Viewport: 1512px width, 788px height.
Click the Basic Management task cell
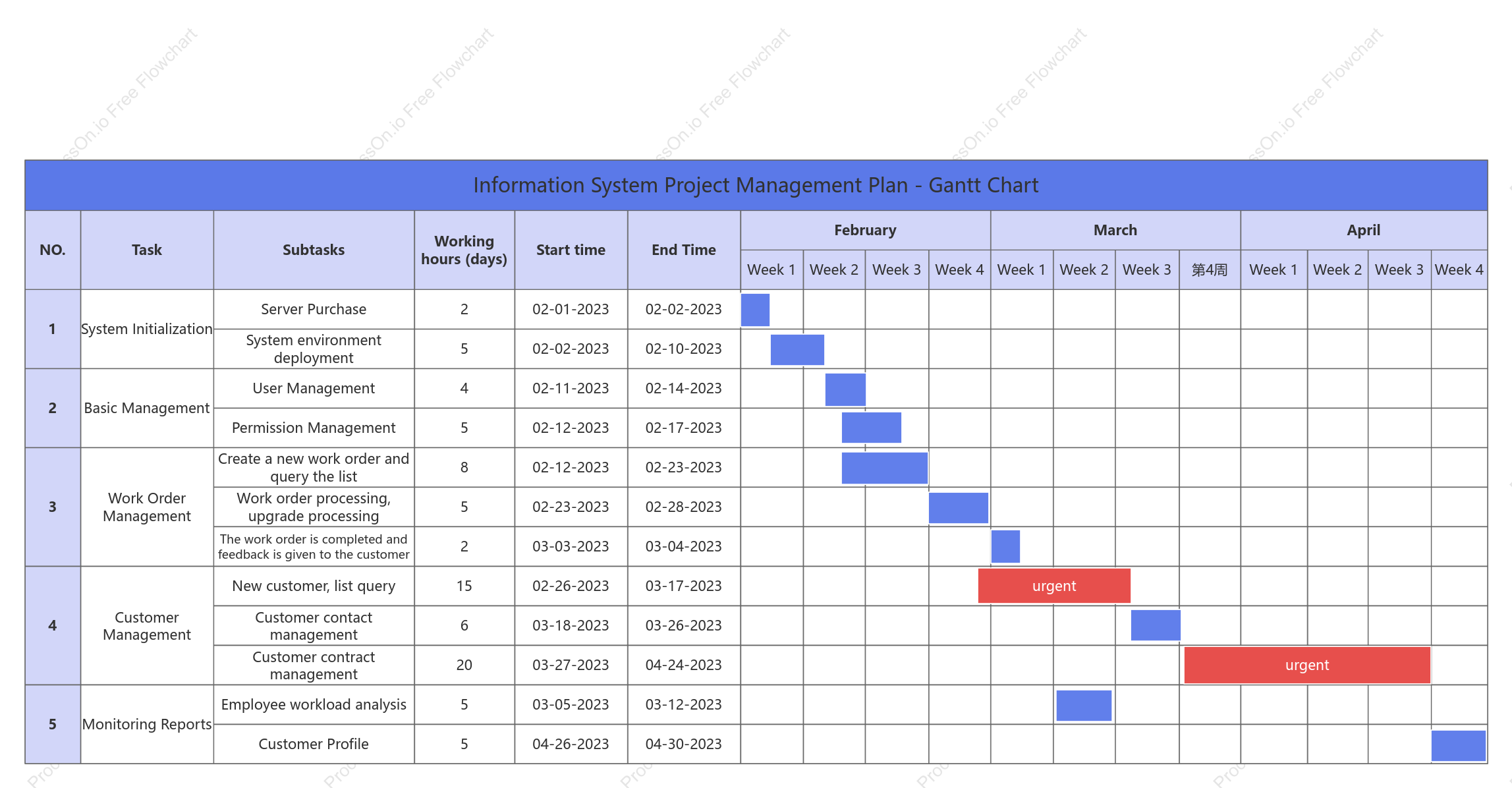[147, 408]
